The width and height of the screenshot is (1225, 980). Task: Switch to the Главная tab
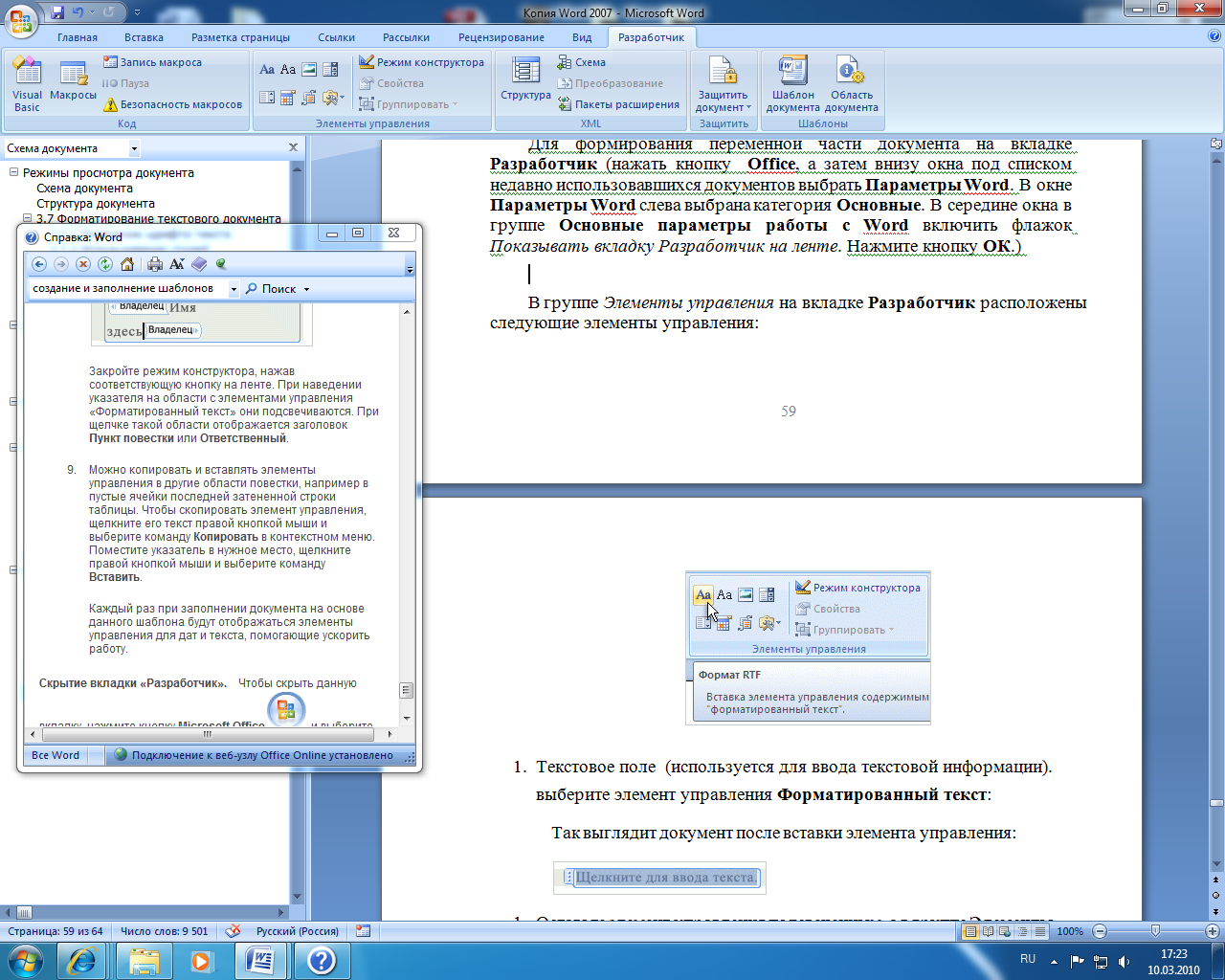click(78, 37)
